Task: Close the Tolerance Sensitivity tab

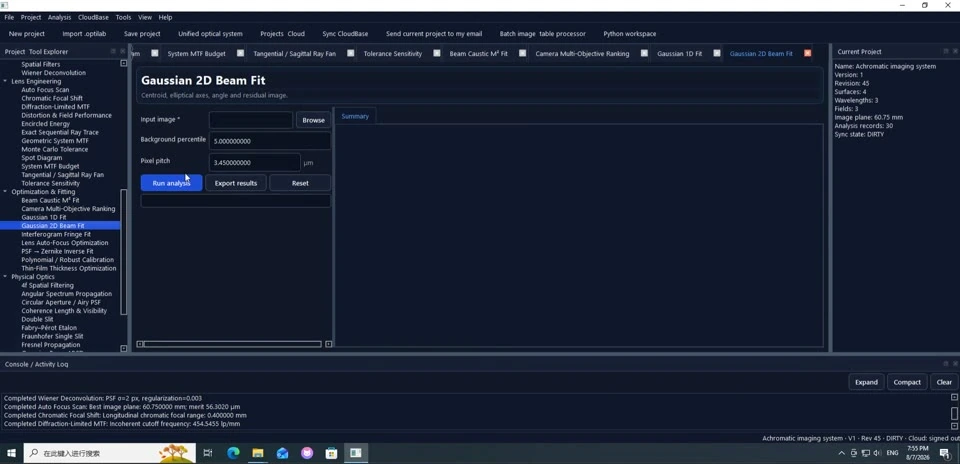Action: 437,53
